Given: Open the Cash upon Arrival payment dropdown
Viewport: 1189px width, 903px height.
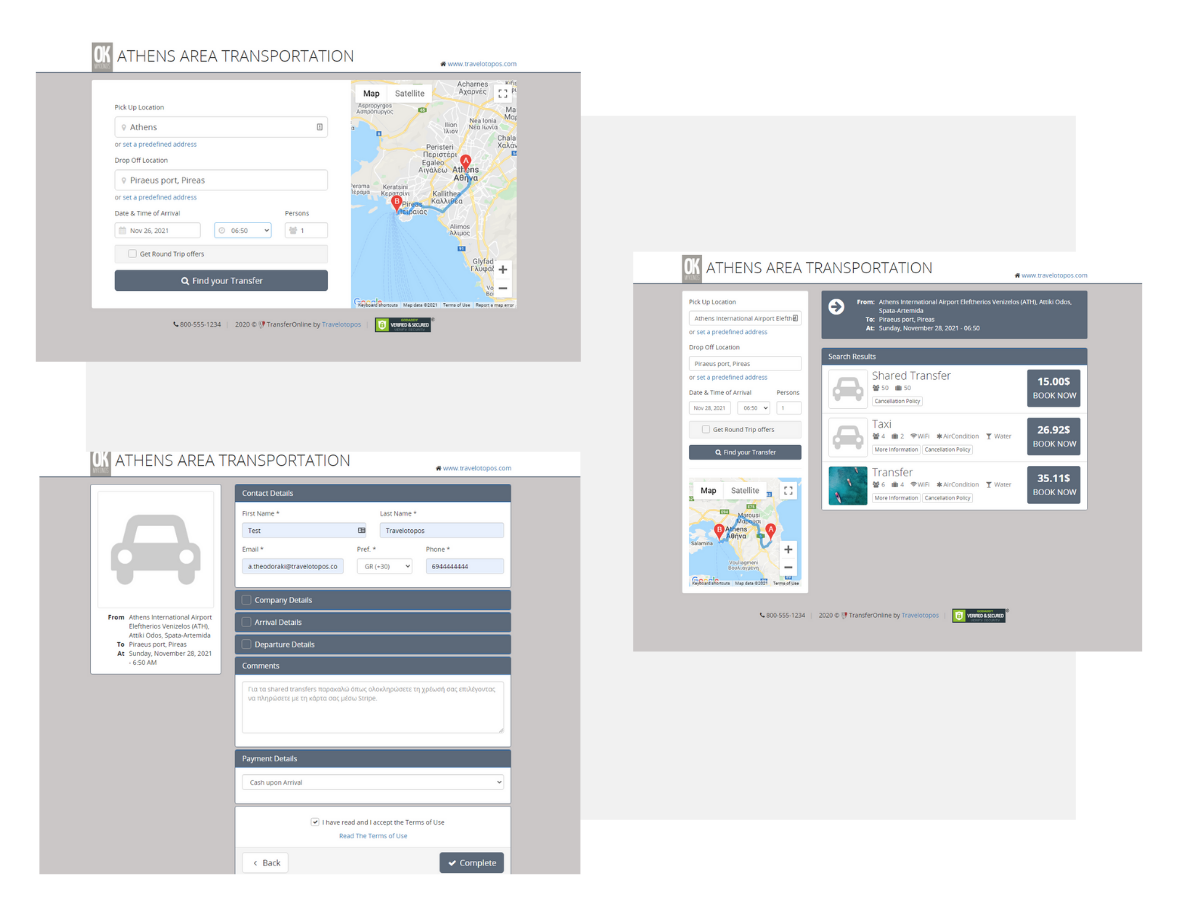Looking at the screenshot, I should [372, 783].
